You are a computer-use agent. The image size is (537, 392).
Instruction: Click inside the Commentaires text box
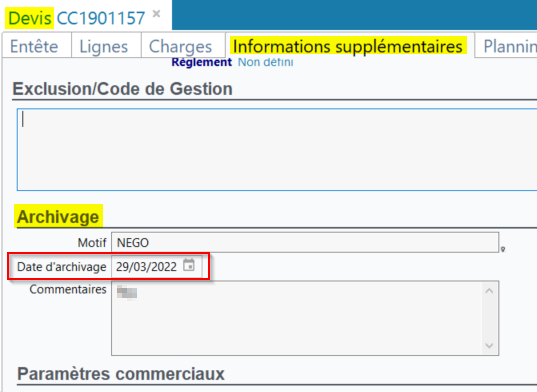(297, 318)
